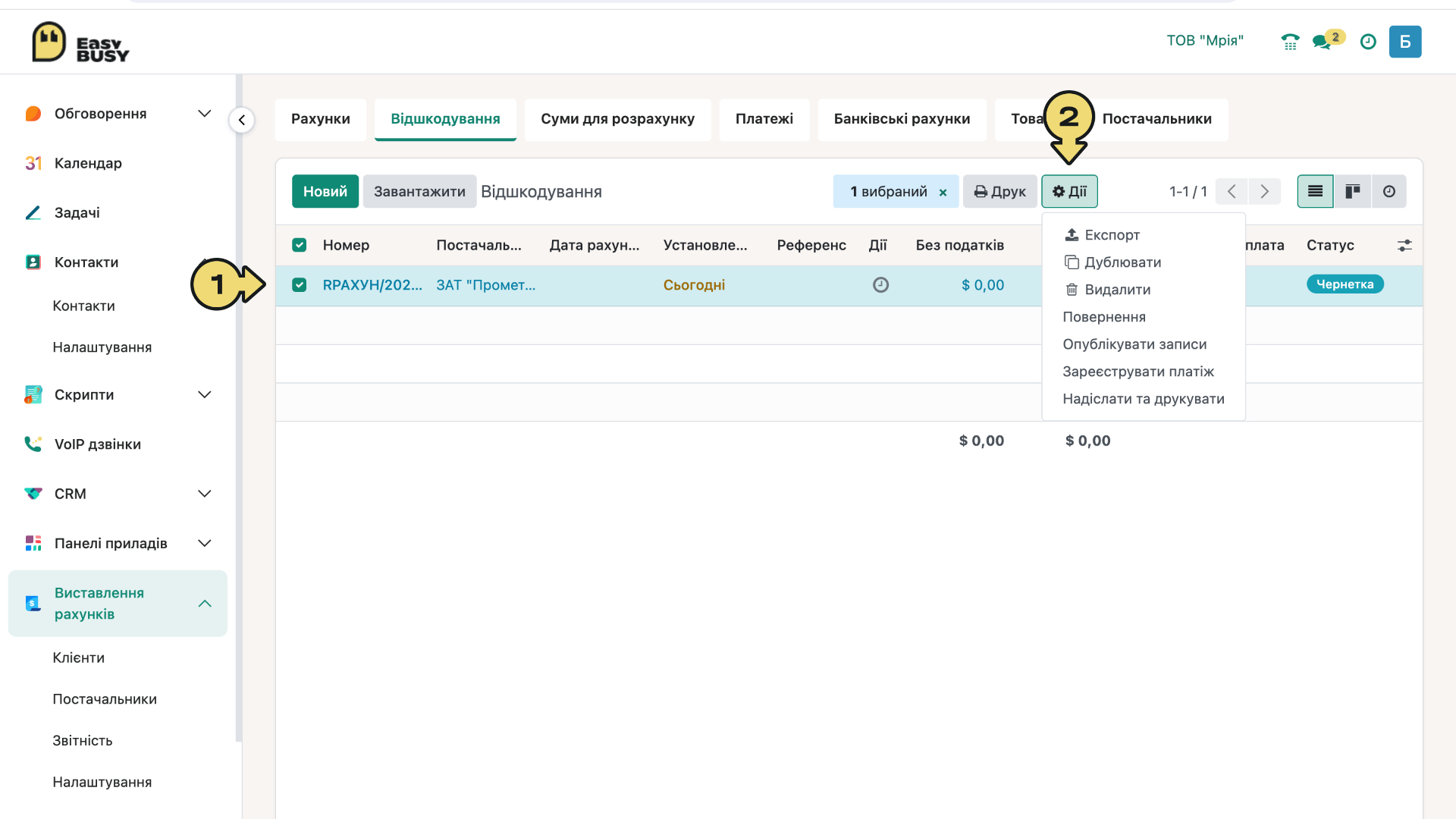Switch to Відшкодування tab
This screenshot has width=1456, height=819.
[445, 119]
